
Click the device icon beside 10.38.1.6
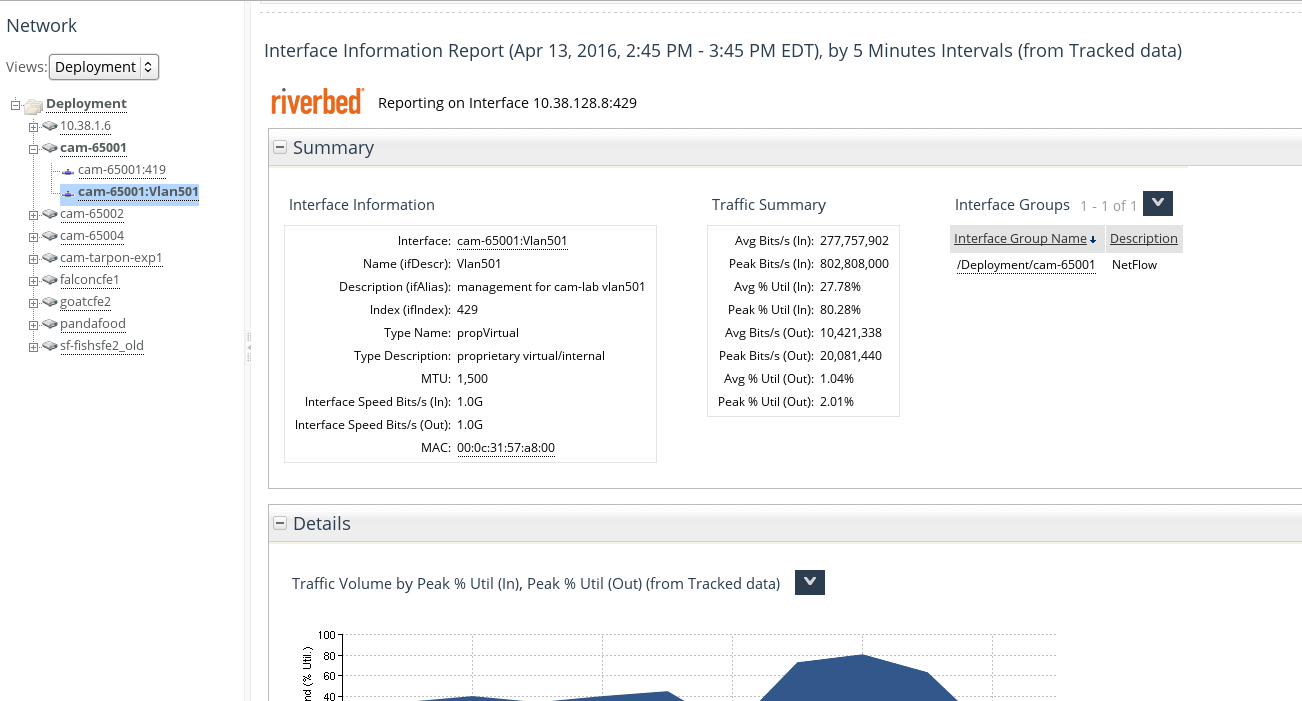50,126
